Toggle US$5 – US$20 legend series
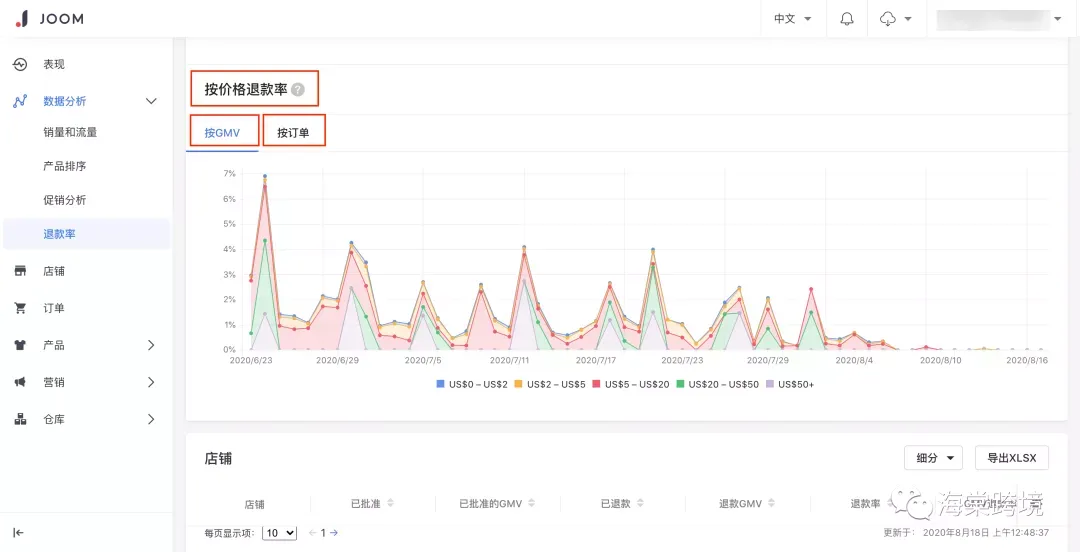The height and width of the screenshot is (552, 1080). coord(631,384)
